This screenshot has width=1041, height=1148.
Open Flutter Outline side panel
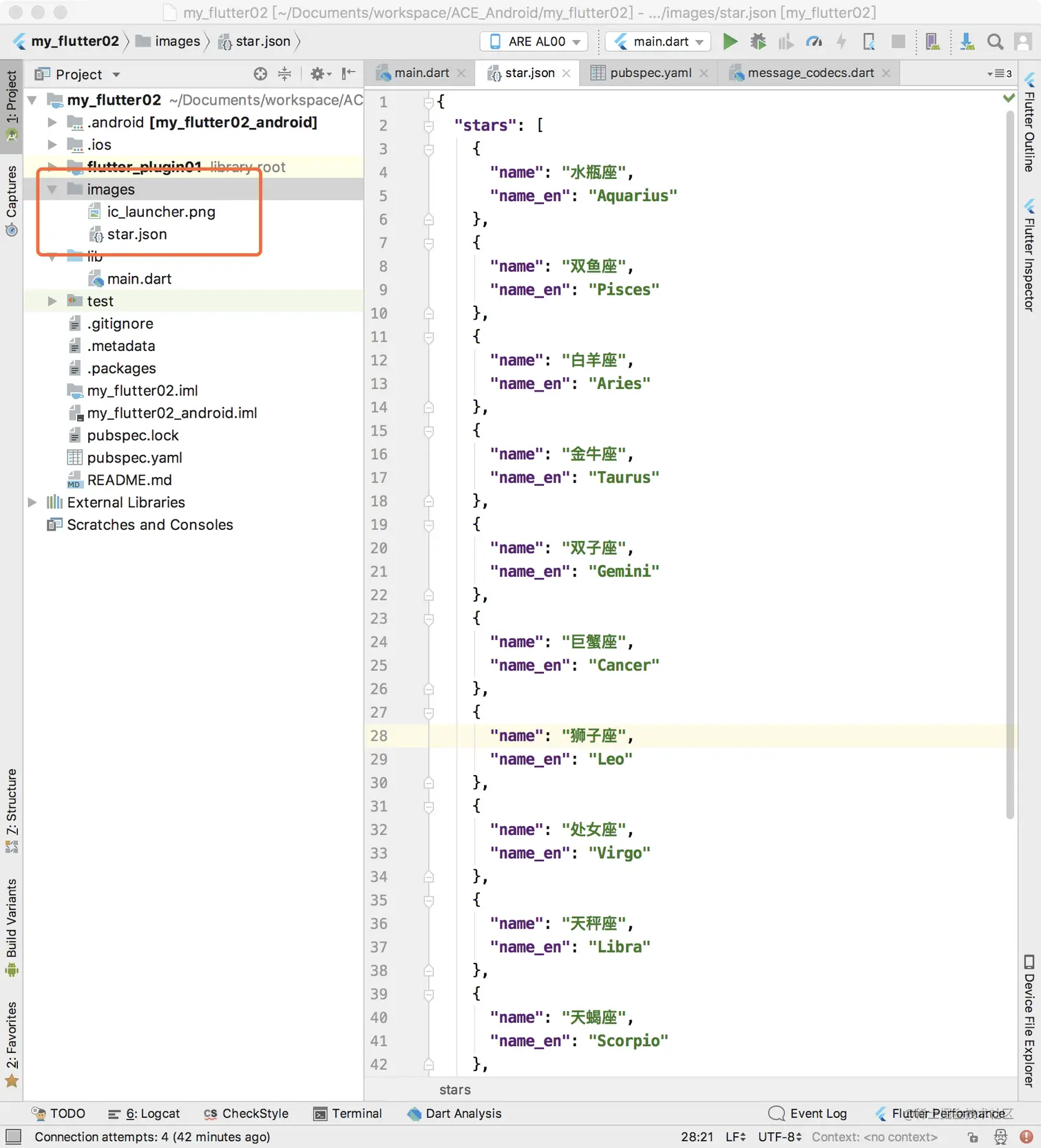click(1029, 122)
